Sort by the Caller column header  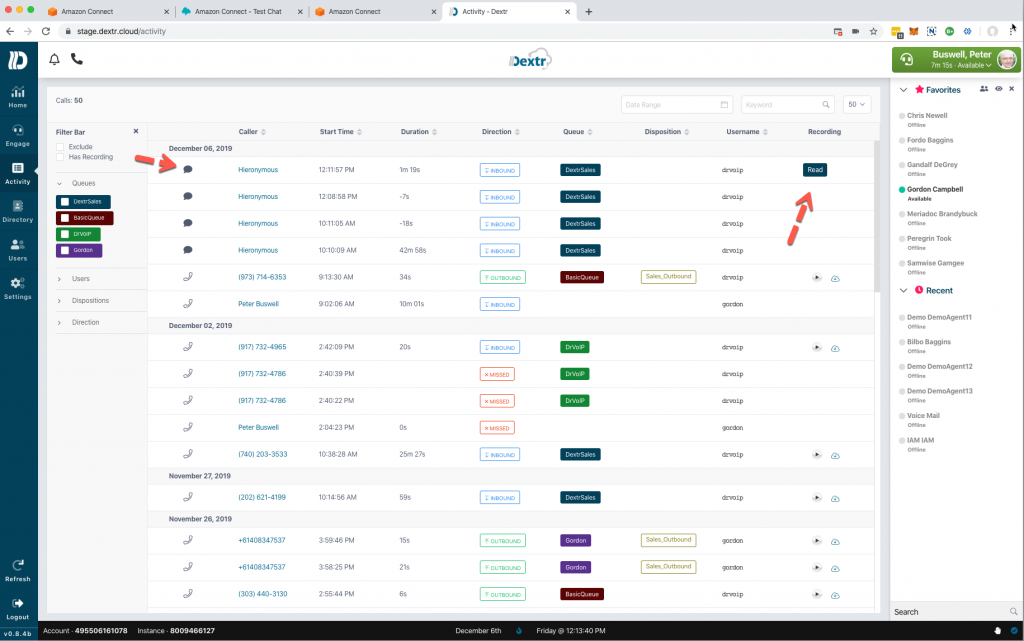coord(252,132)
